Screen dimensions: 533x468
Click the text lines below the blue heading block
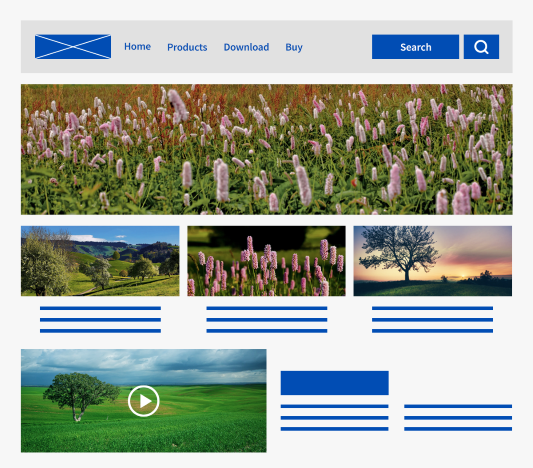334,418
